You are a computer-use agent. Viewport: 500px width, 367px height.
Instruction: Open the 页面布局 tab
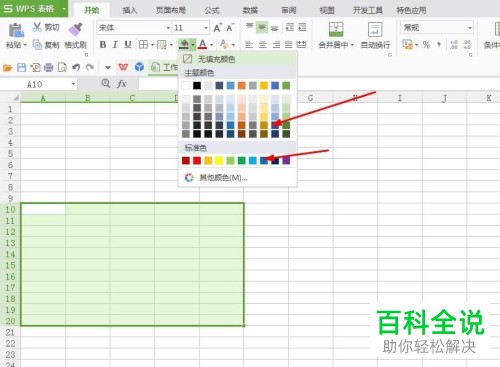171,10
